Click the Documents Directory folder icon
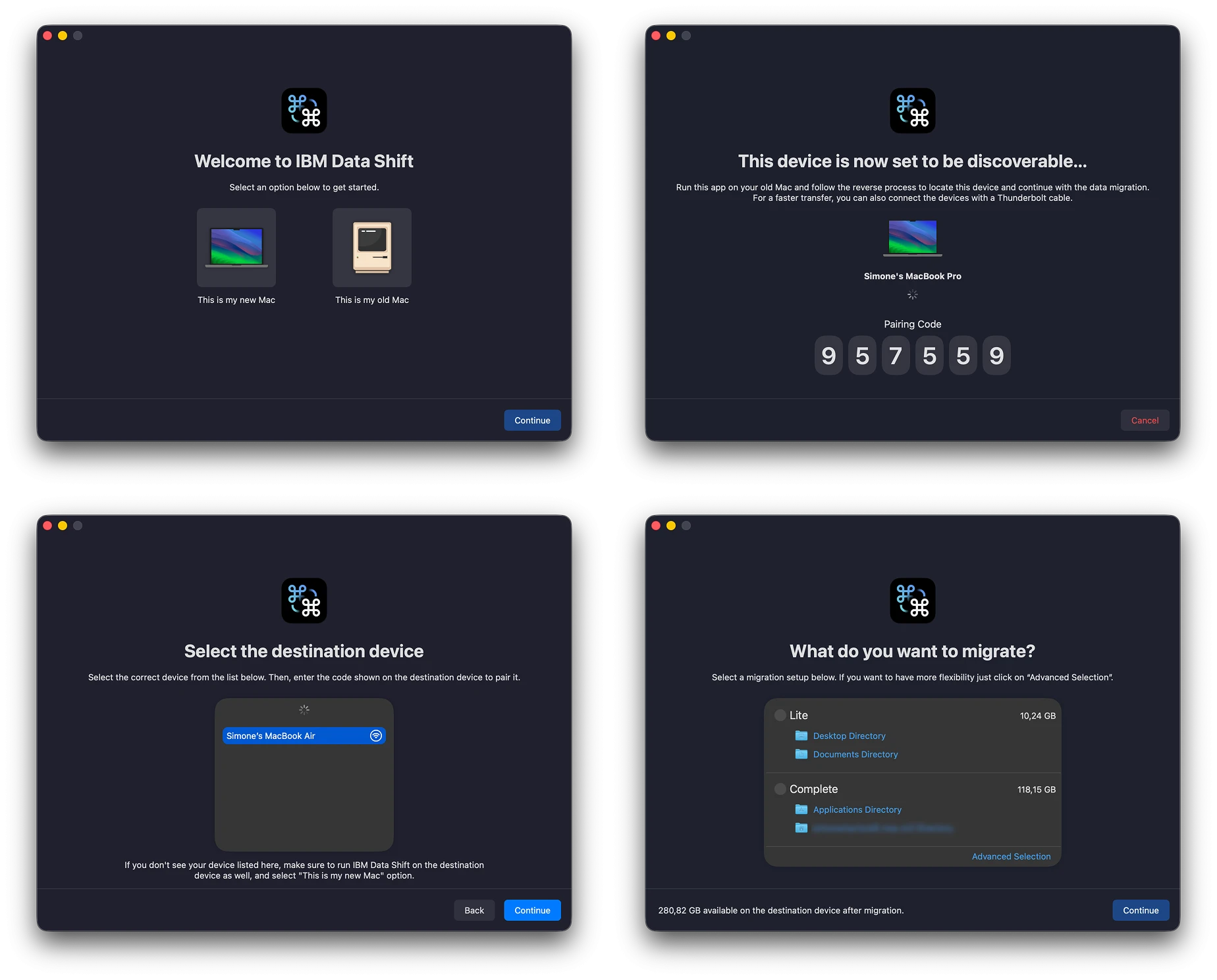 coord(801,754)
